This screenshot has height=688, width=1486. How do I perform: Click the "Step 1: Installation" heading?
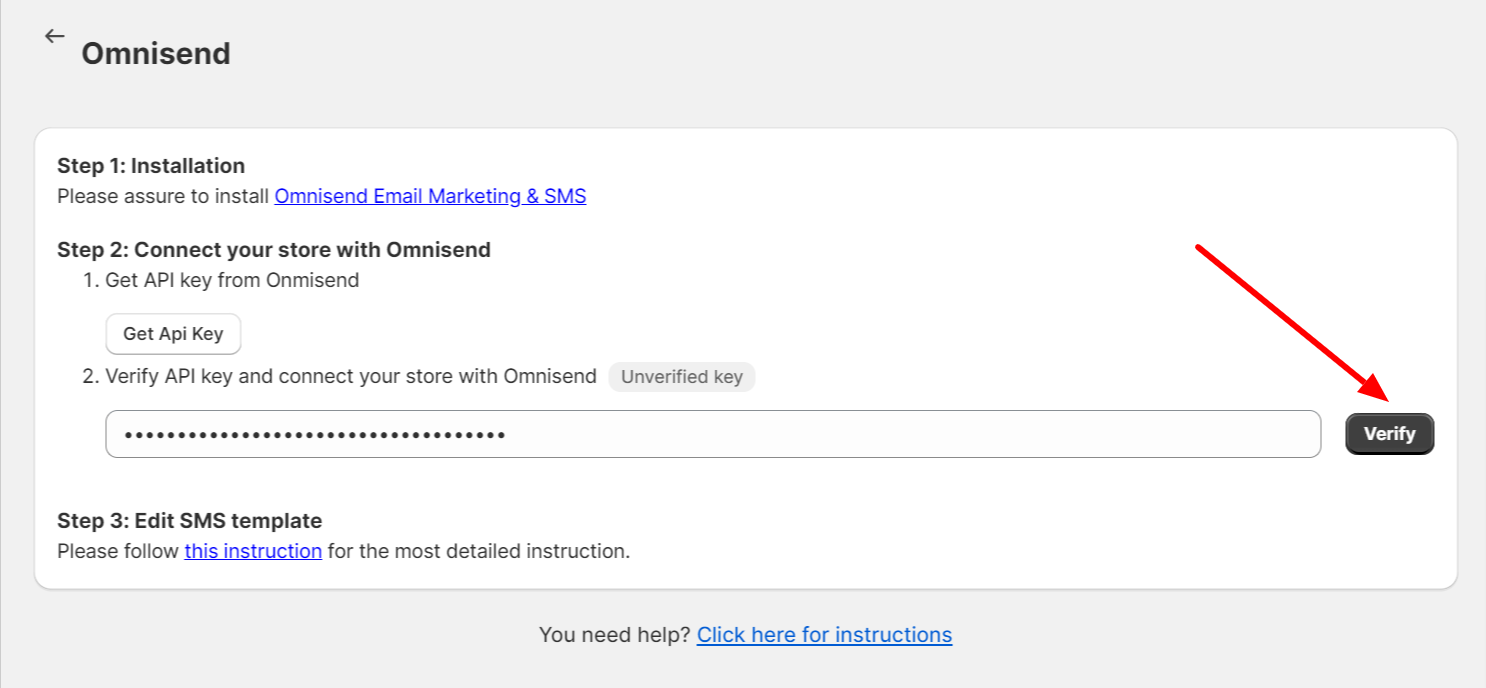[x=151, y=166]
